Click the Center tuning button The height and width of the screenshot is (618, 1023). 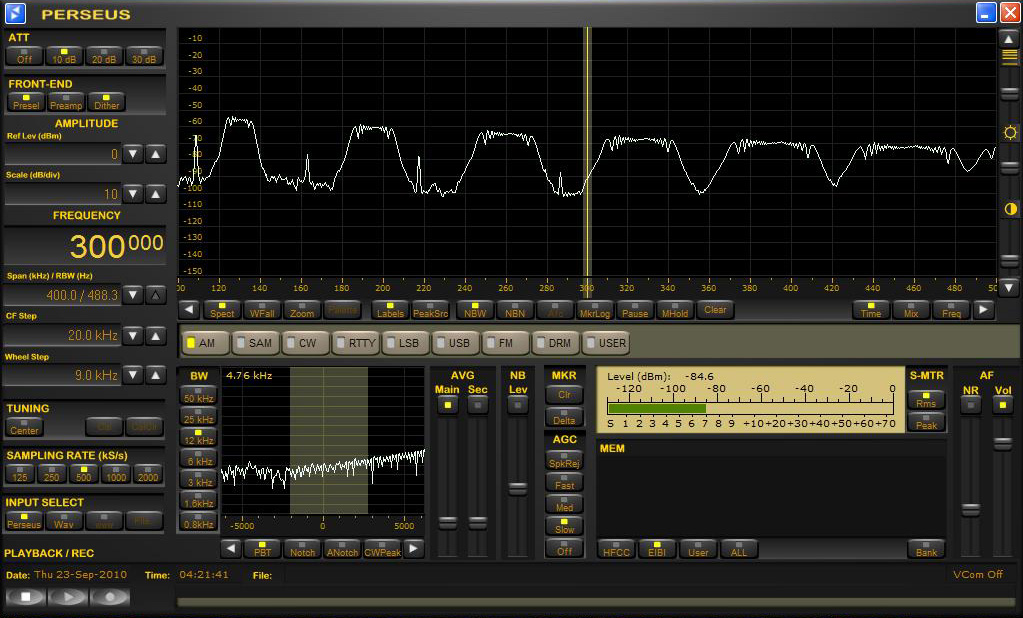point(25,427)
